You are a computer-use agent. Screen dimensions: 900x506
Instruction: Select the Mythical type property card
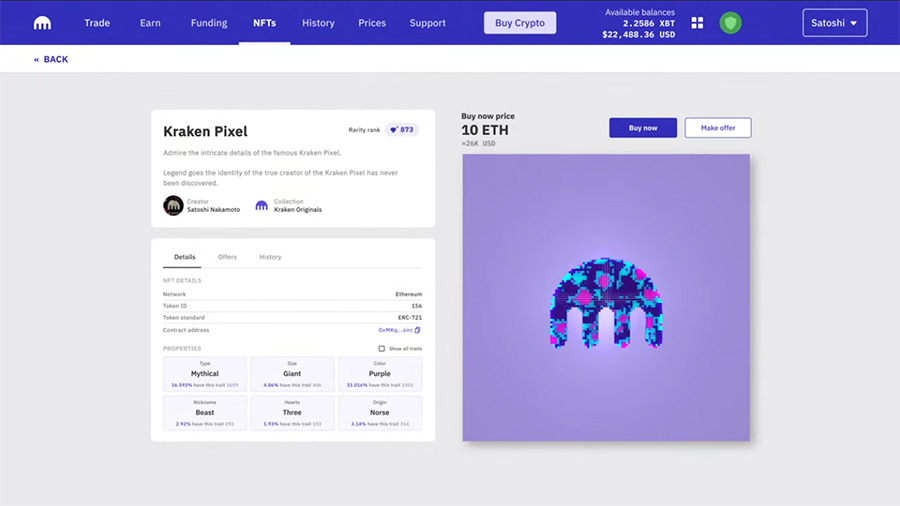tap(205, 374)
